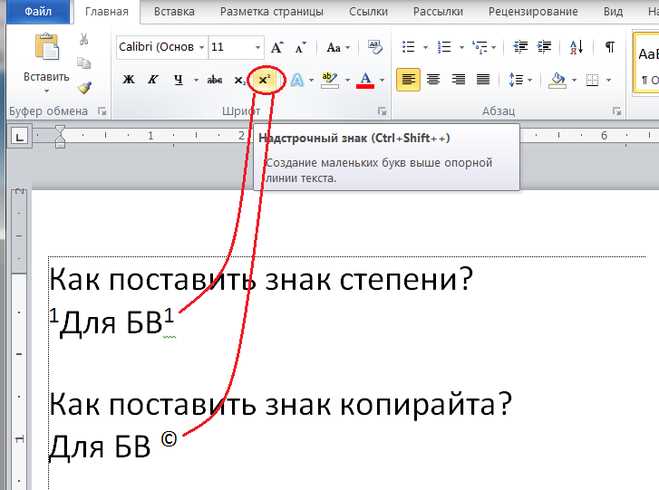Open Абзац group dialog launcher
This screenshot has width=659, height=490.
(617, 111)
